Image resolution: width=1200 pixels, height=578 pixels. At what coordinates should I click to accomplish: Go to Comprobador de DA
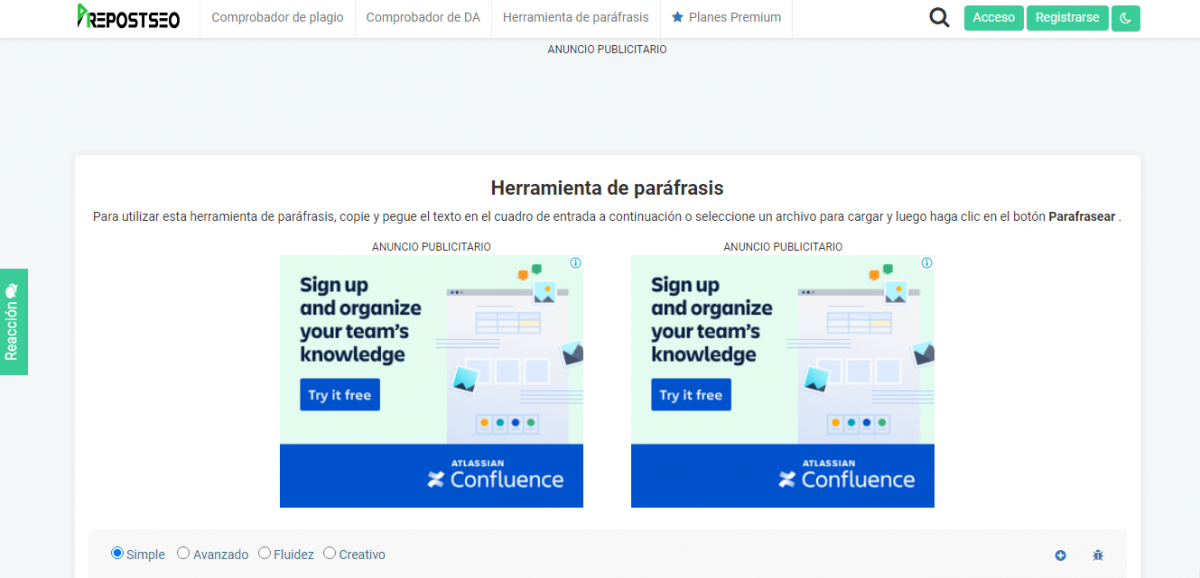tap(423, 18)
